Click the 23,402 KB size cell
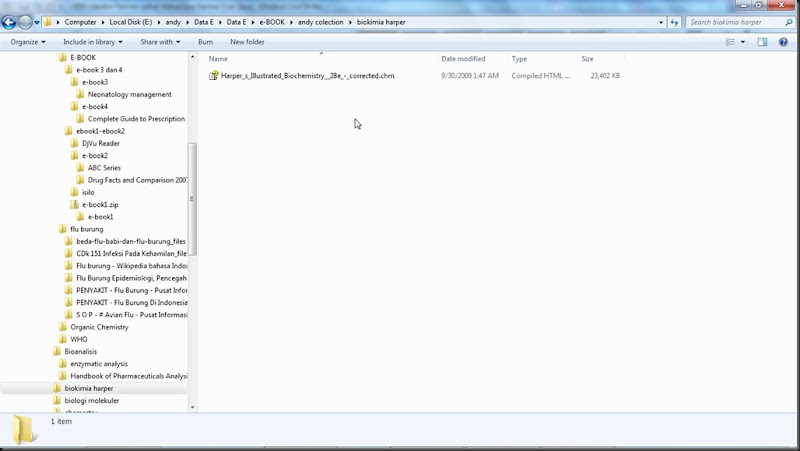 tap(605, 76)
